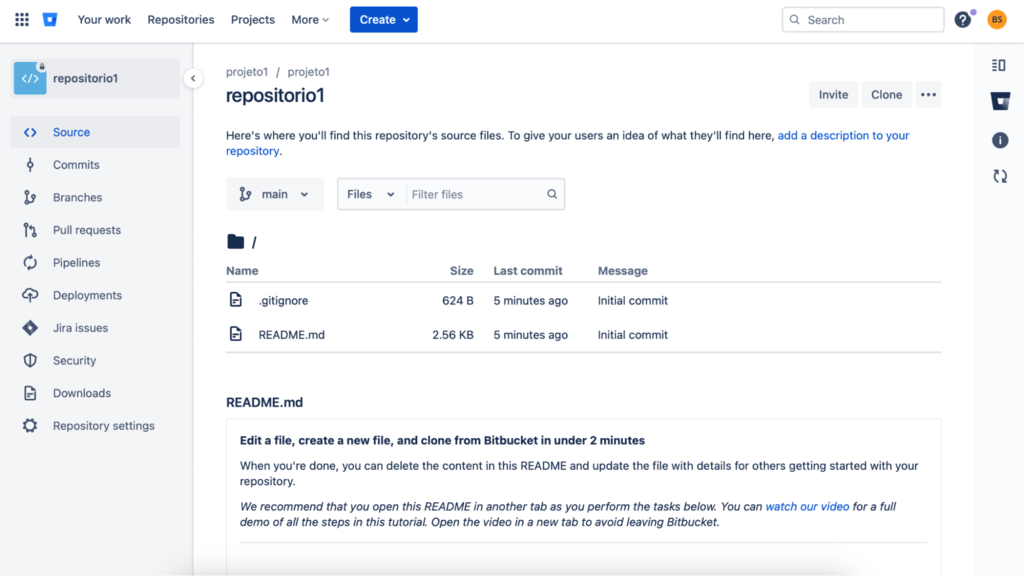
Task: Select Jira issues in the sidebar
Action: (80, 327)
